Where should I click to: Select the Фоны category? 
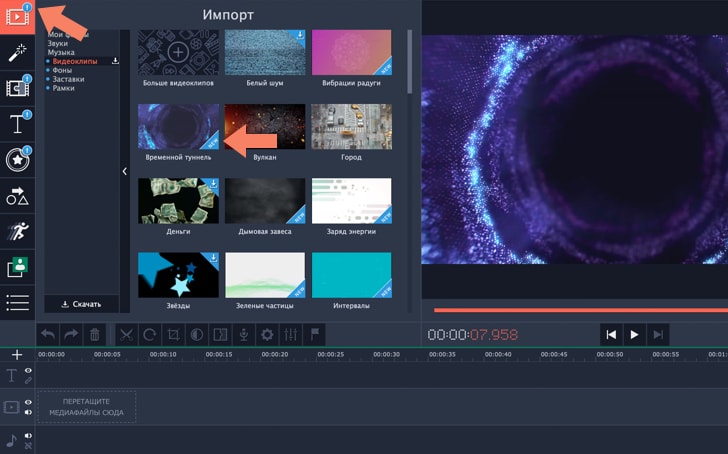62,70
